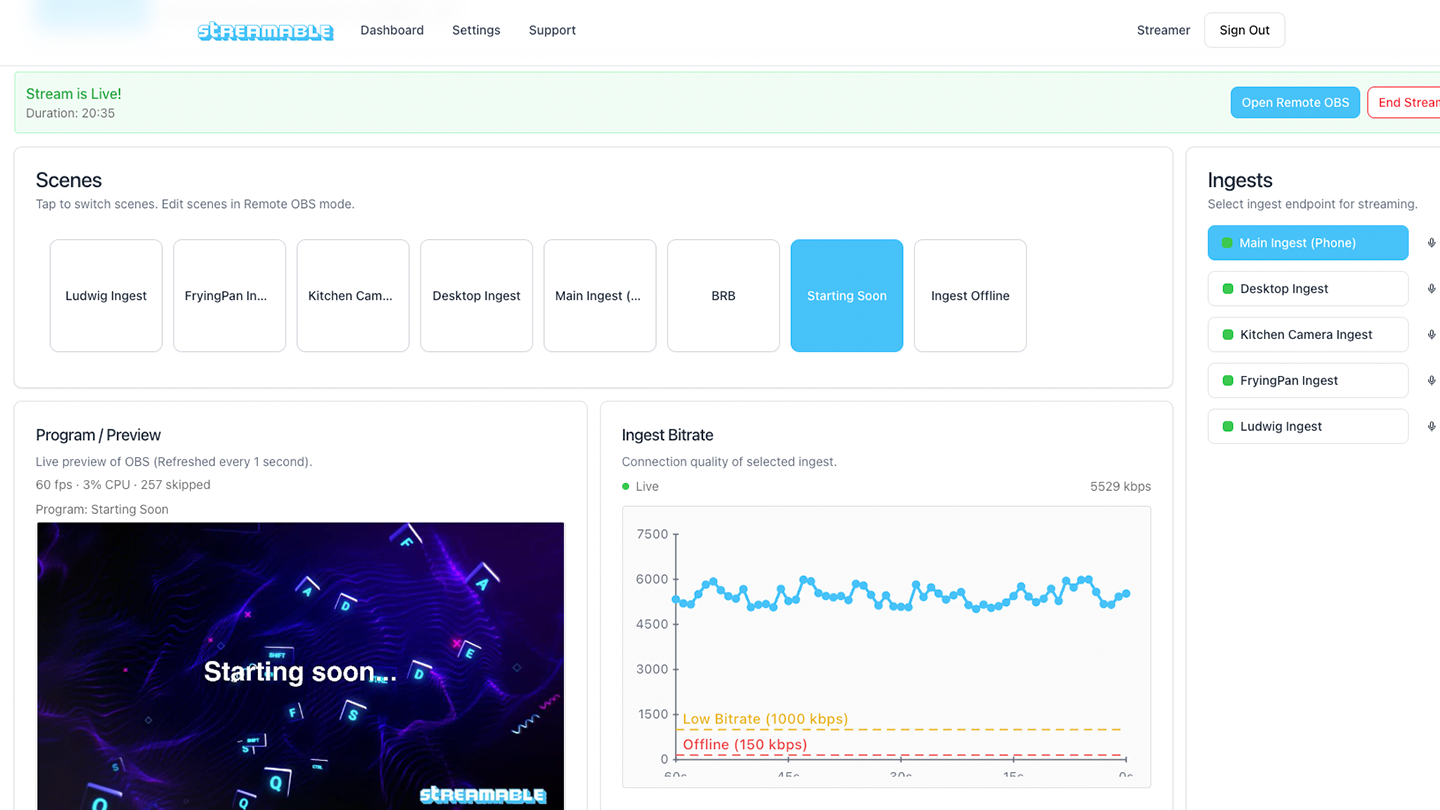Click the Streamable logo
The width and height of the screenshot is (1440, 810).
265,30
